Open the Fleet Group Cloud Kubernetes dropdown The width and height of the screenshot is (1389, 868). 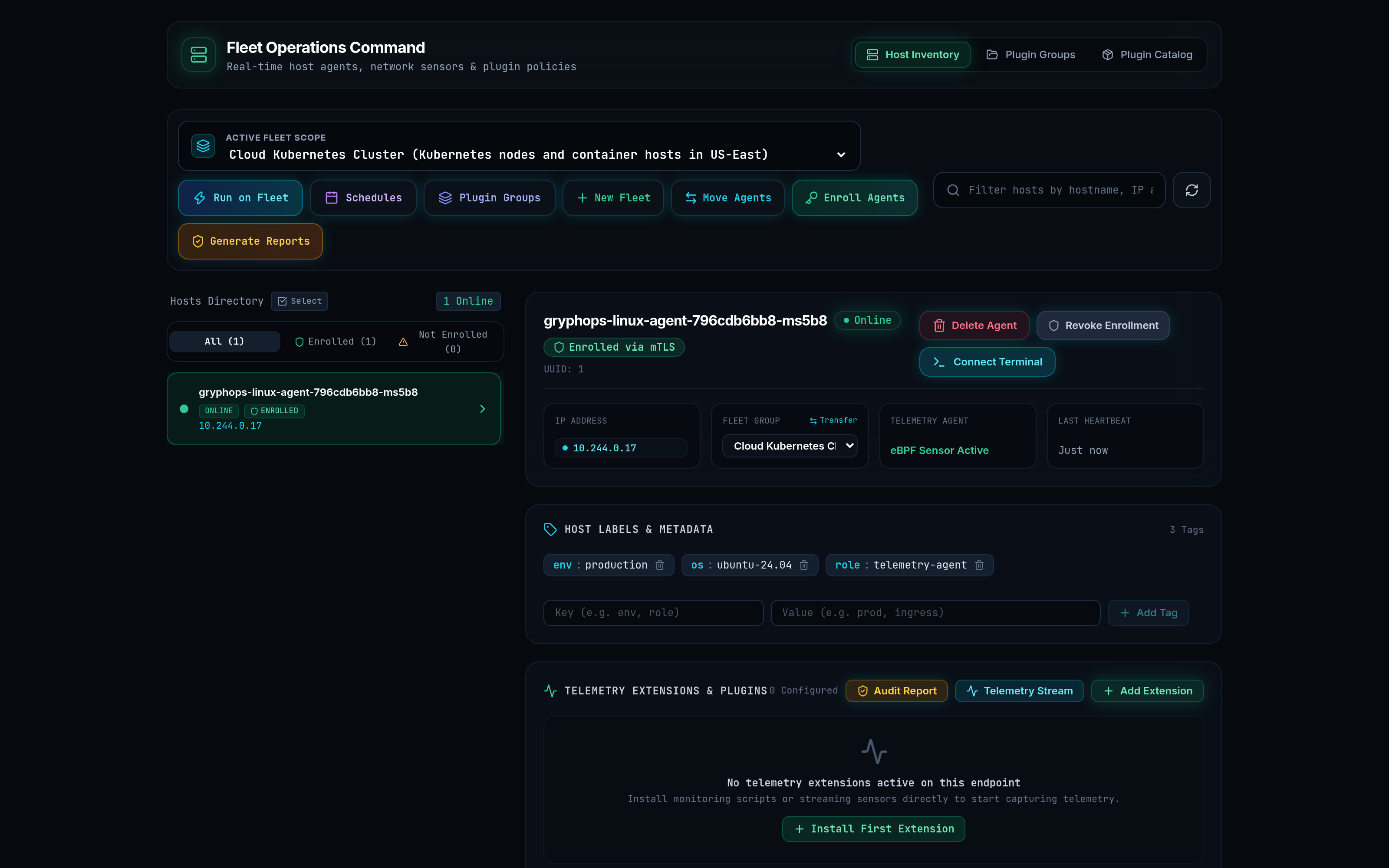click(790, 446)
